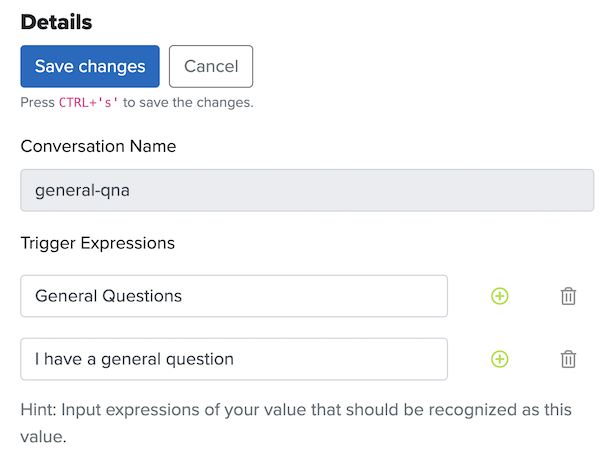The height and width of the screenshot is (457, 600).
Task: Click the word 'Hint:' below the expressions
Action: pos(39,410)
